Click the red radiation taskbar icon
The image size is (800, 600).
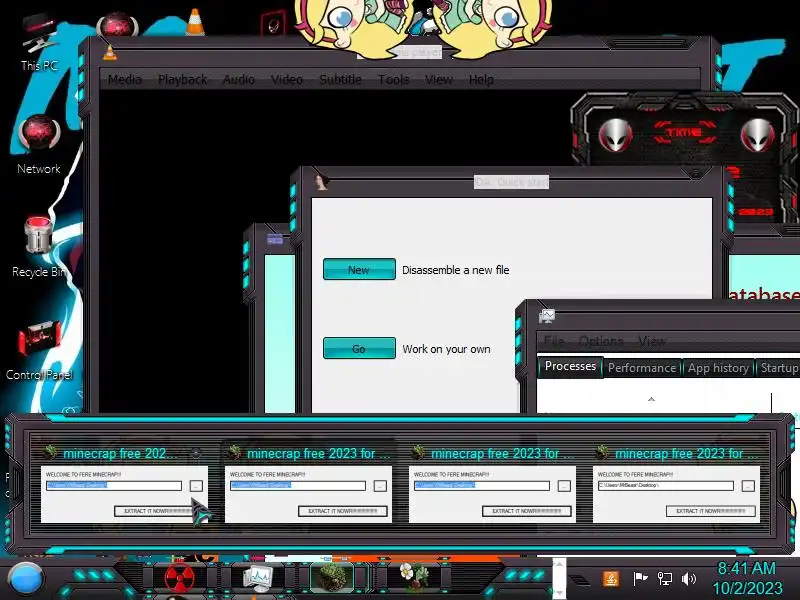[179, 579]
